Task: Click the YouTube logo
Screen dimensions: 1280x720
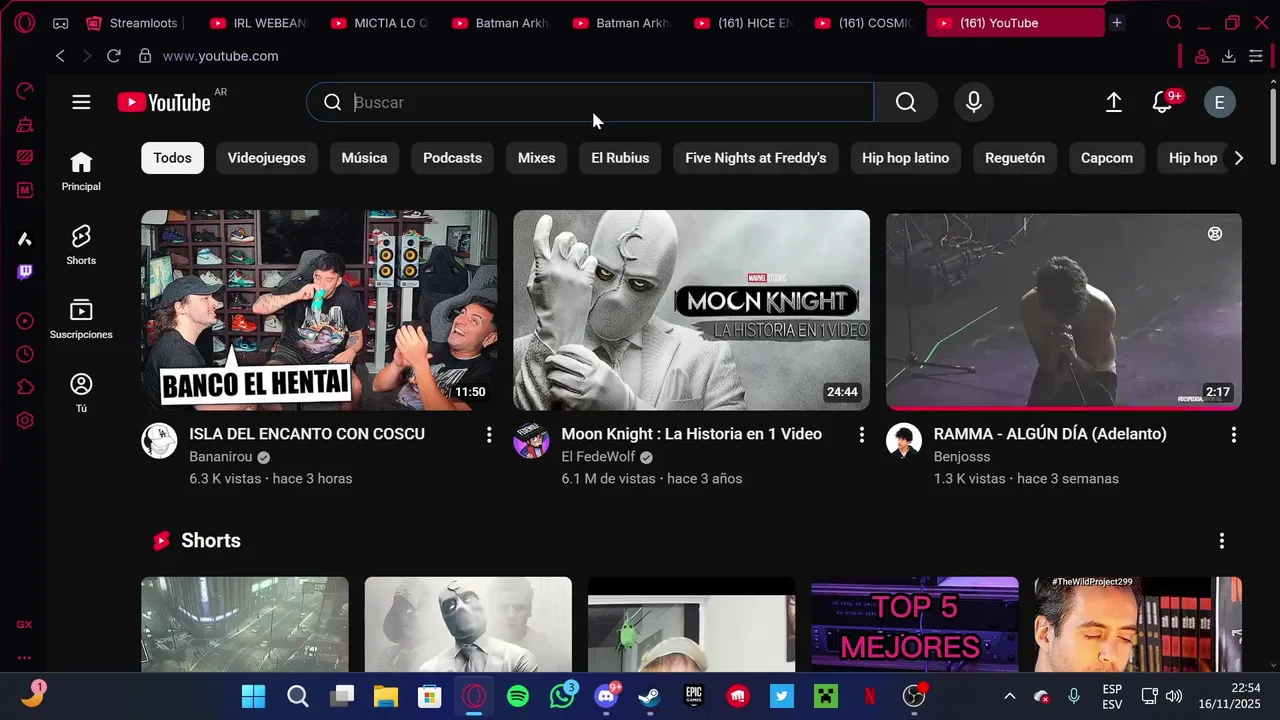Action: pyautogui.click(x=164, y=102)
